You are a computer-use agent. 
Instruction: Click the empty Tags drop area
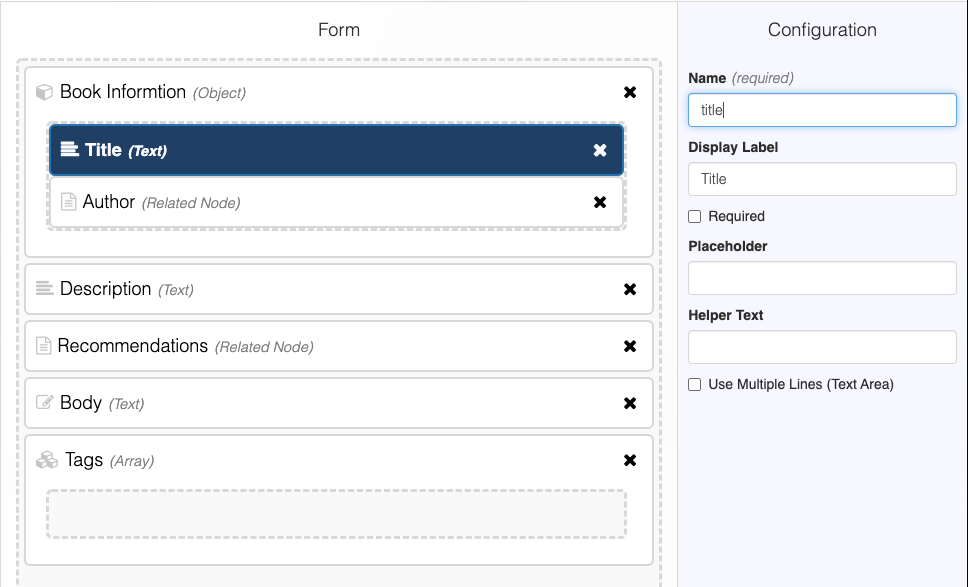336,514
